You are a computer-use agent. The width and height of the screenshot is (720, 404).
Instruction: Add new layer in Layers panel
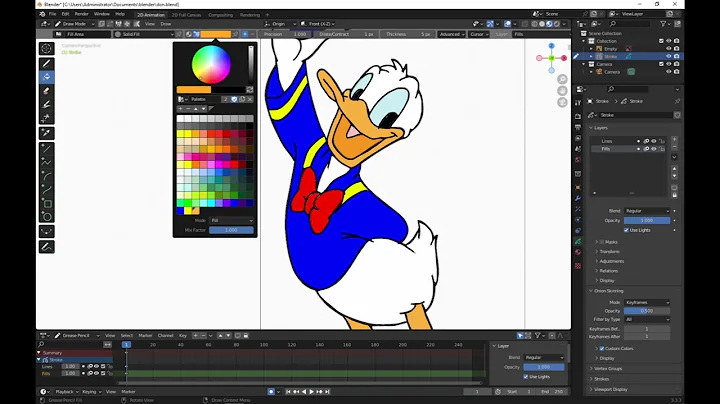pyautogui.click(x=674, y=139)
